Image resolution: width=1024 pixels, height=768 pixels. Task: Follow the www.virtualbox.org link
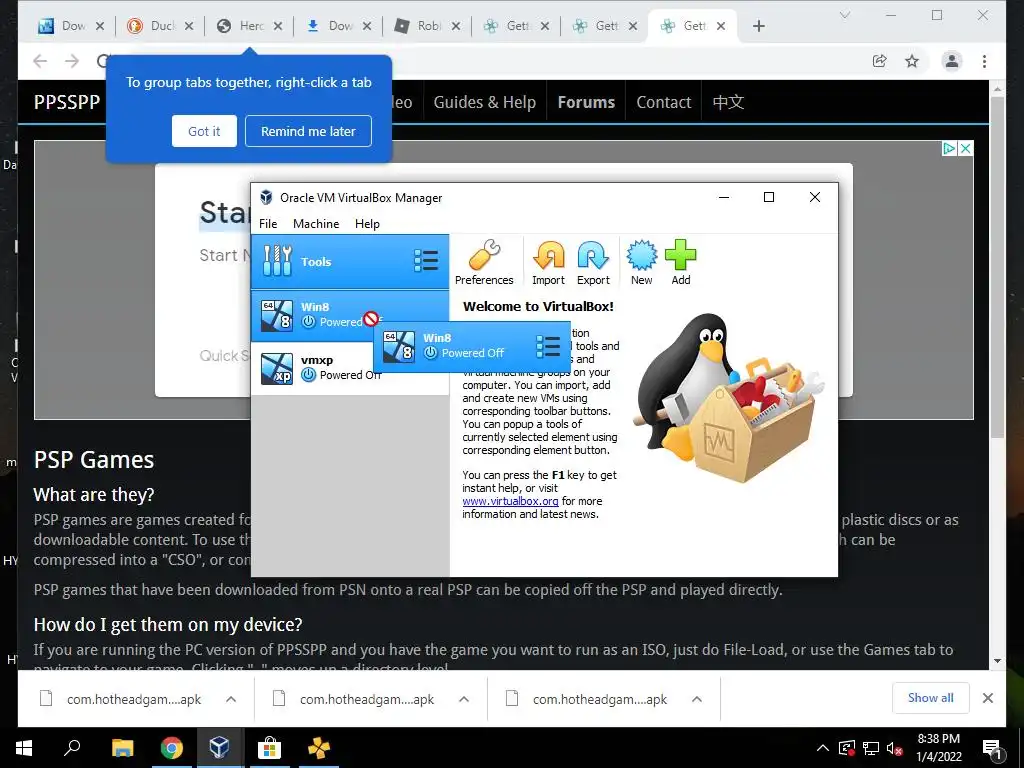click(510, 501)
